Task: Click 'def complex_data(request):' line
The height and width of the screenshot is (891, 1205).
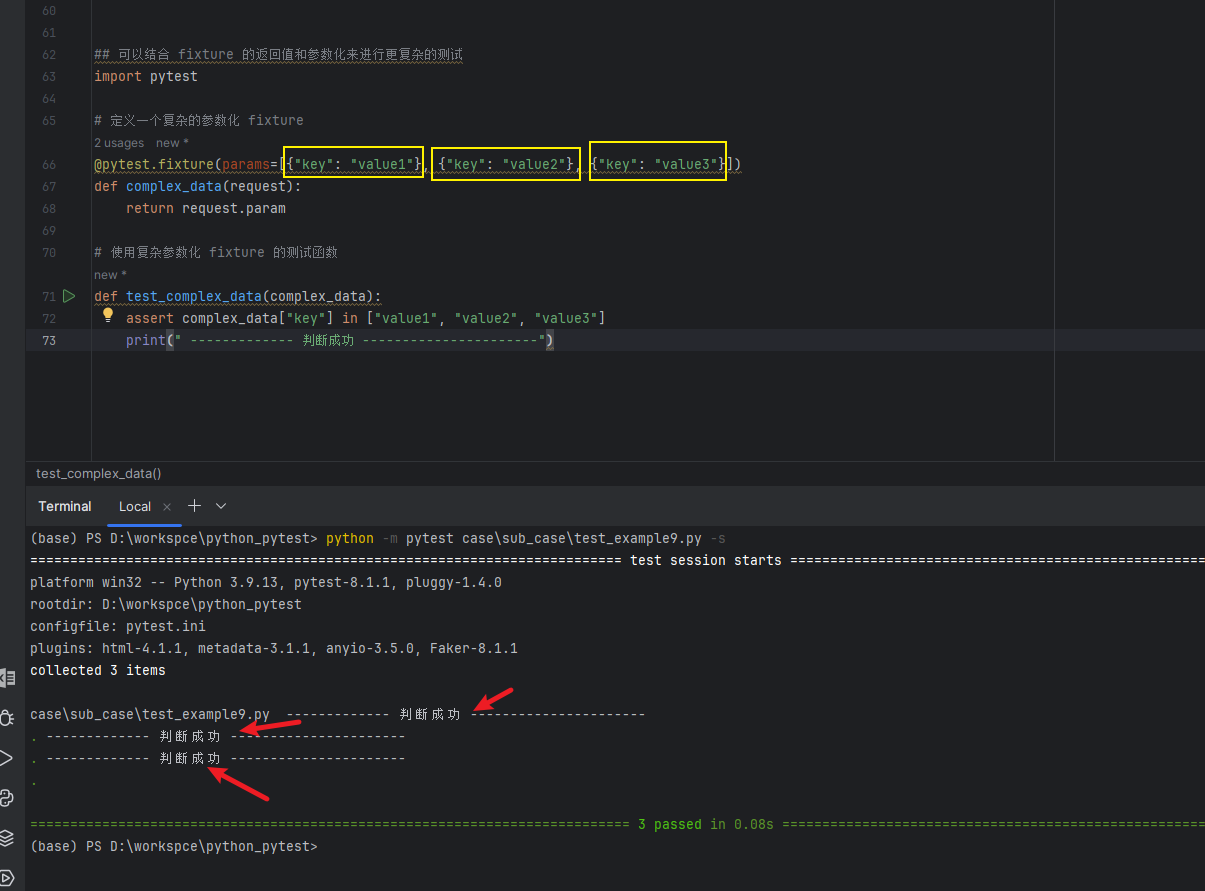Action: [198, 186]
